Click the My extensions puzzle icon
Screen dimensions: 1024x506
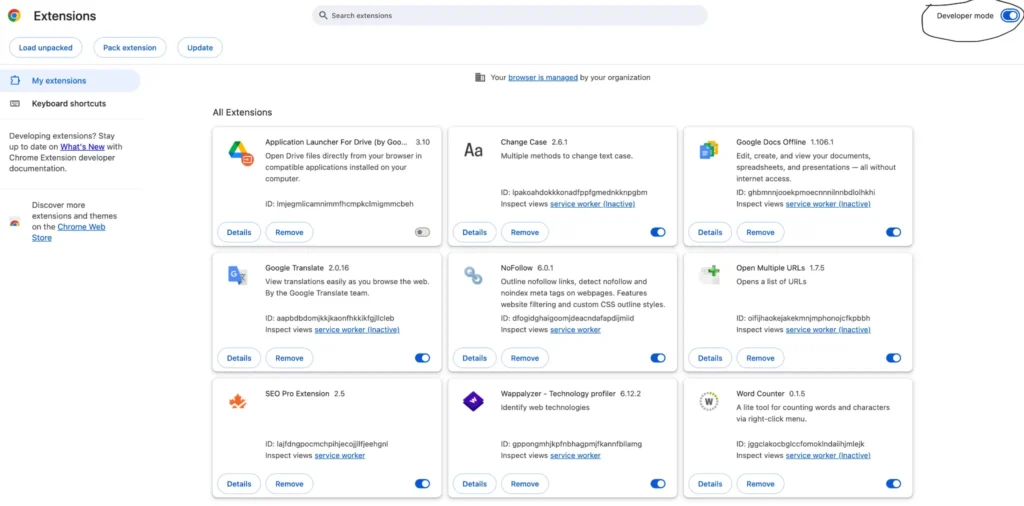pos(15,81)
